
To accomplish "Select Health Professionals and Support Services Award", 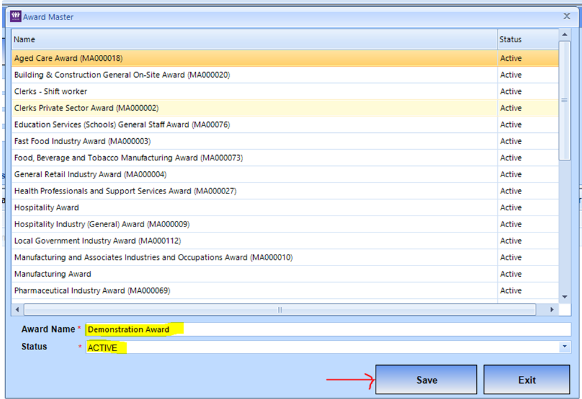I will (x=285, y=191).
